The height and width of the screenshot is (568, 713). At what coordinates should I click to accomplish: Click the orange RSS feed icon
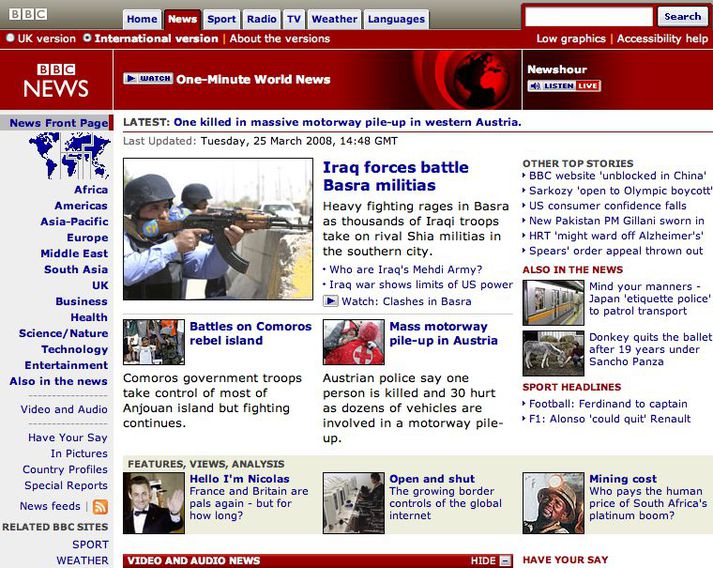pyautogui.click(x=100, y=506)
